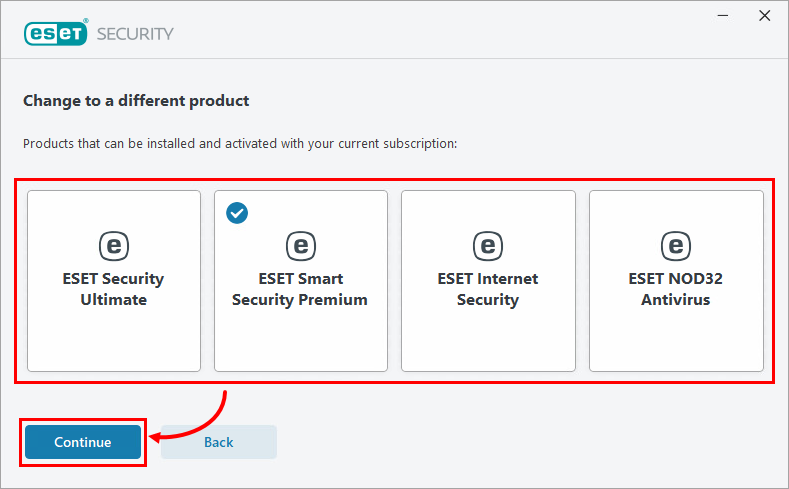Image resolution: width=789 pixels, height=489 pixels.
Task: Click the ESET Security Ultimate 'e' icon
Action: [x=113, y=246]
